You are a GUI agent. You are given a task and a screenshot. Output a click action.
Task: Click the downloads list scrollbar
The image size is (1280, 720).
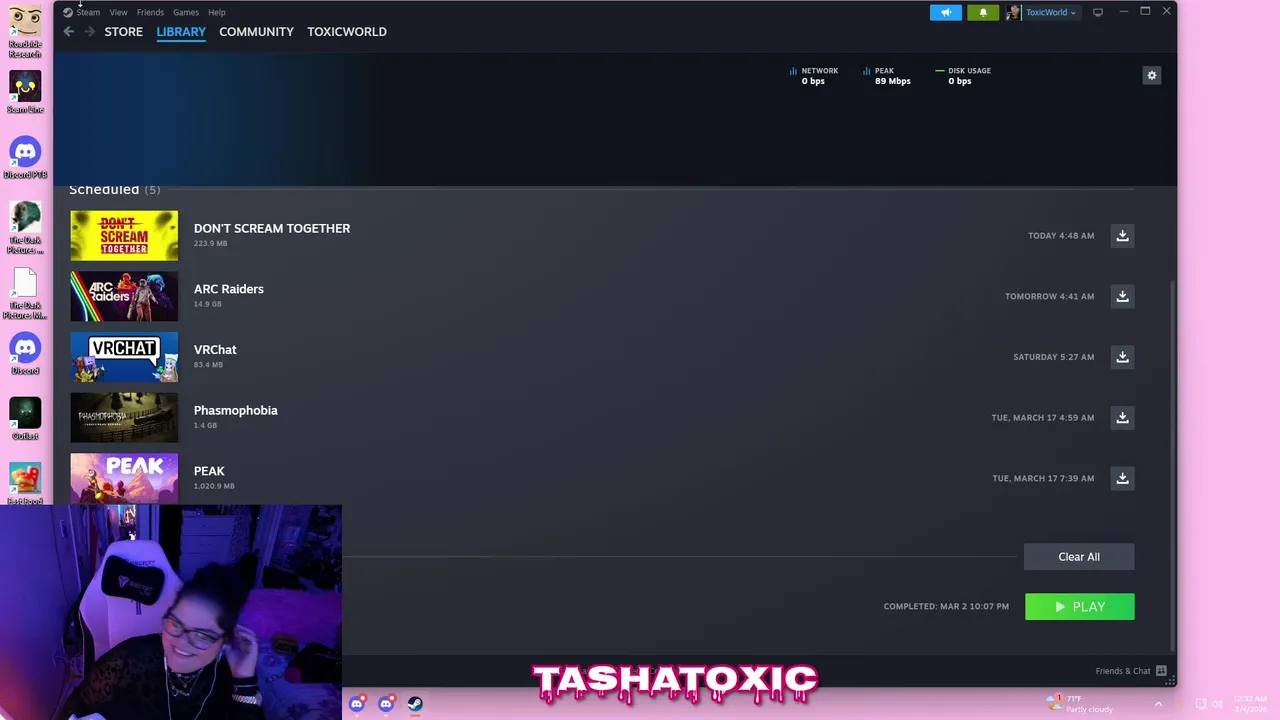click(x=1172, y=465)
